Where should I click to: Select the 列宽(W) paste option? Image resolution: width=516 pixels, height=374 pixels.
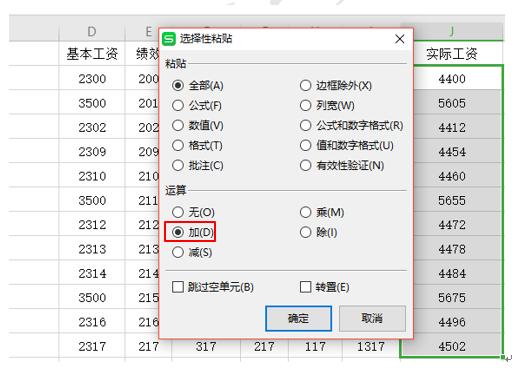(x=327, y=106)
